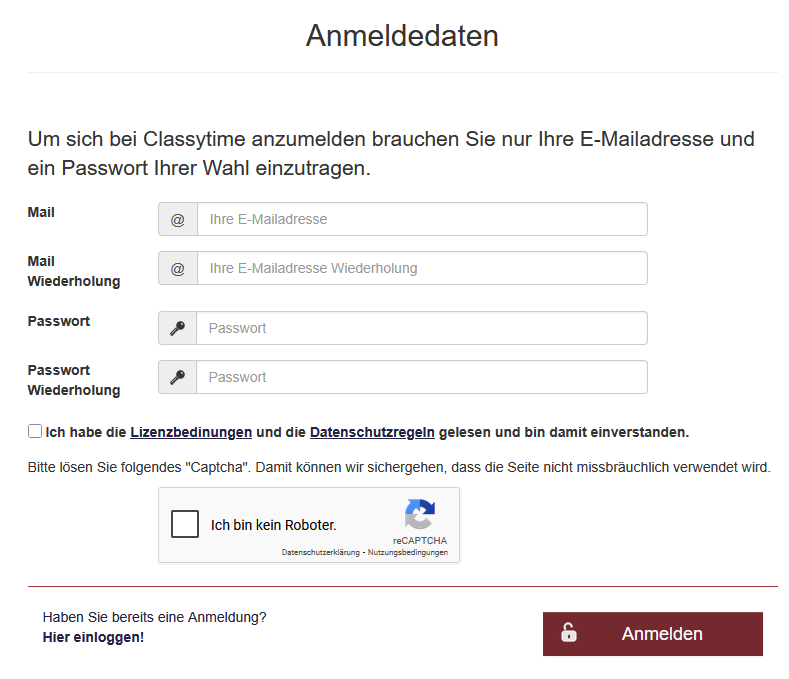This screenshot has height=679, width=789.
Task: Click the key icon beside Passwort field
Action: [177, 328]
